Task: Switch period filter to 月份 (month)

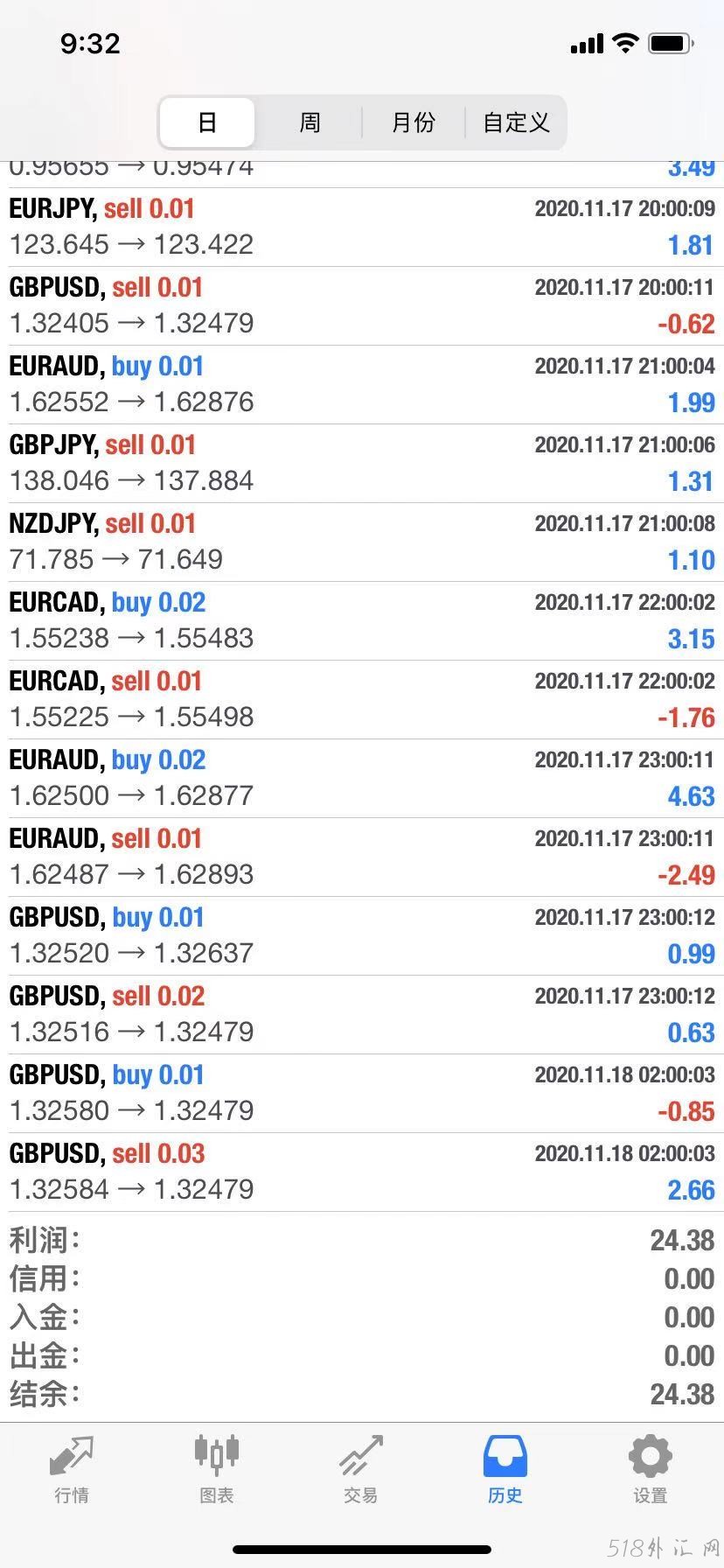Action: tap(414, 122)
